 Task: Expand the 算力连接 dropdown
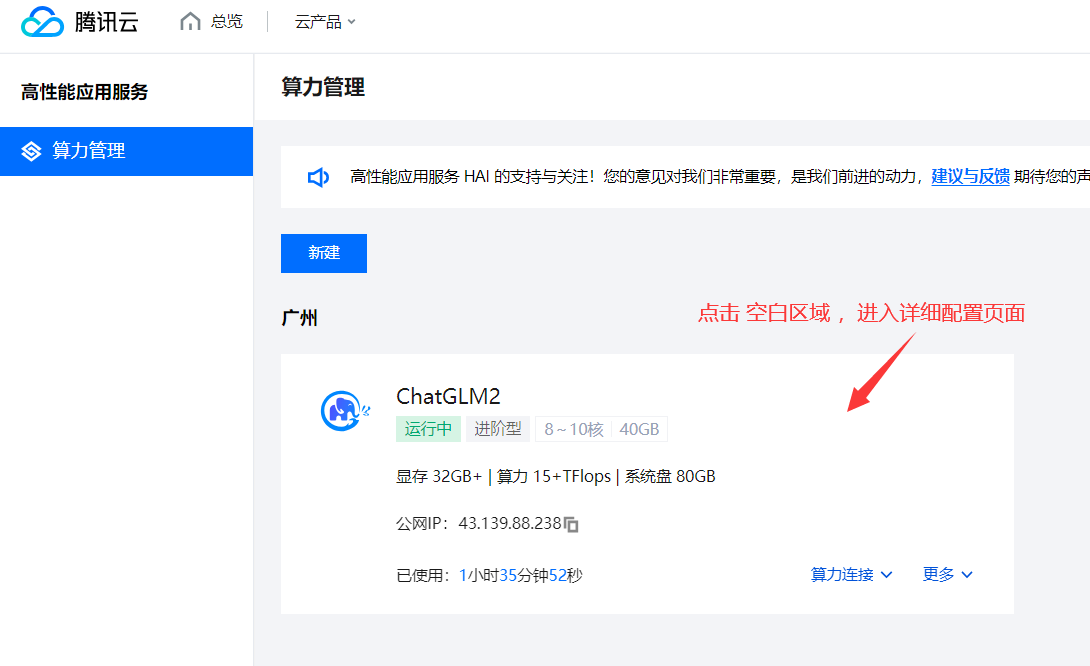coord(852,574)
